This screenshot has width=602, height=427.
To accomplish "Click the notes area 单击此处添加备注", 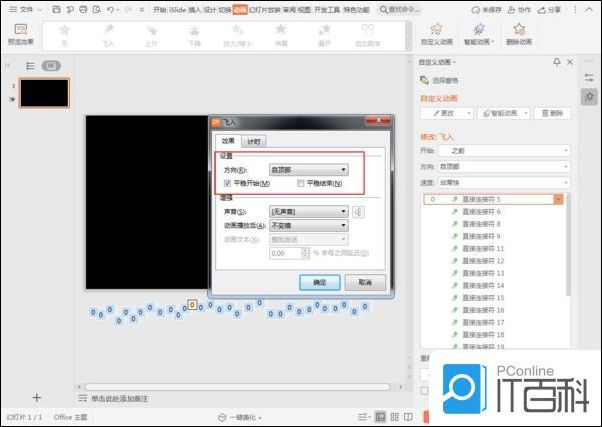I will pyautogui.click(x=119, y=399).
